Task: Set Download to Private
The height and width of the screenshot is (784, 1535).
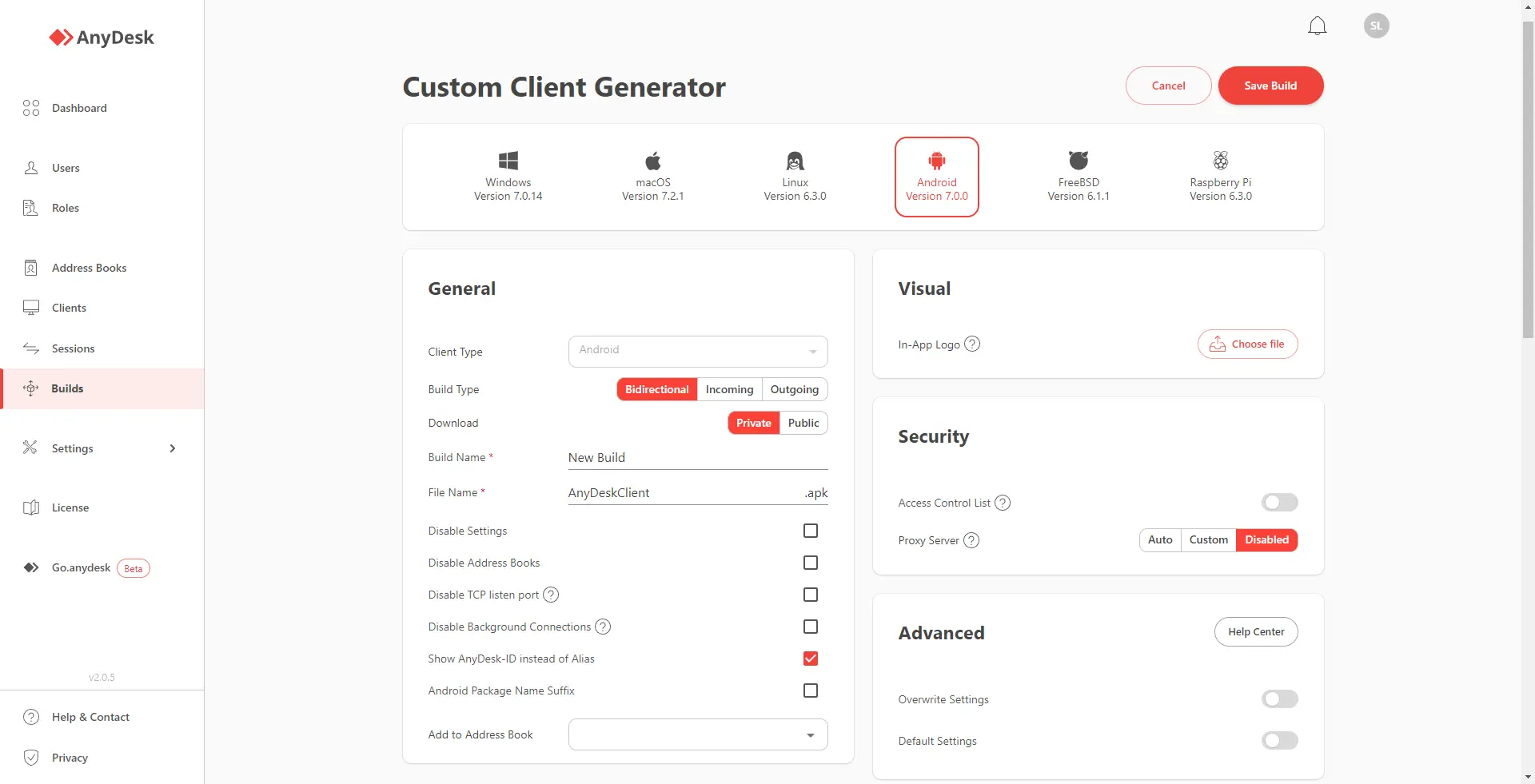Action: 754,423
